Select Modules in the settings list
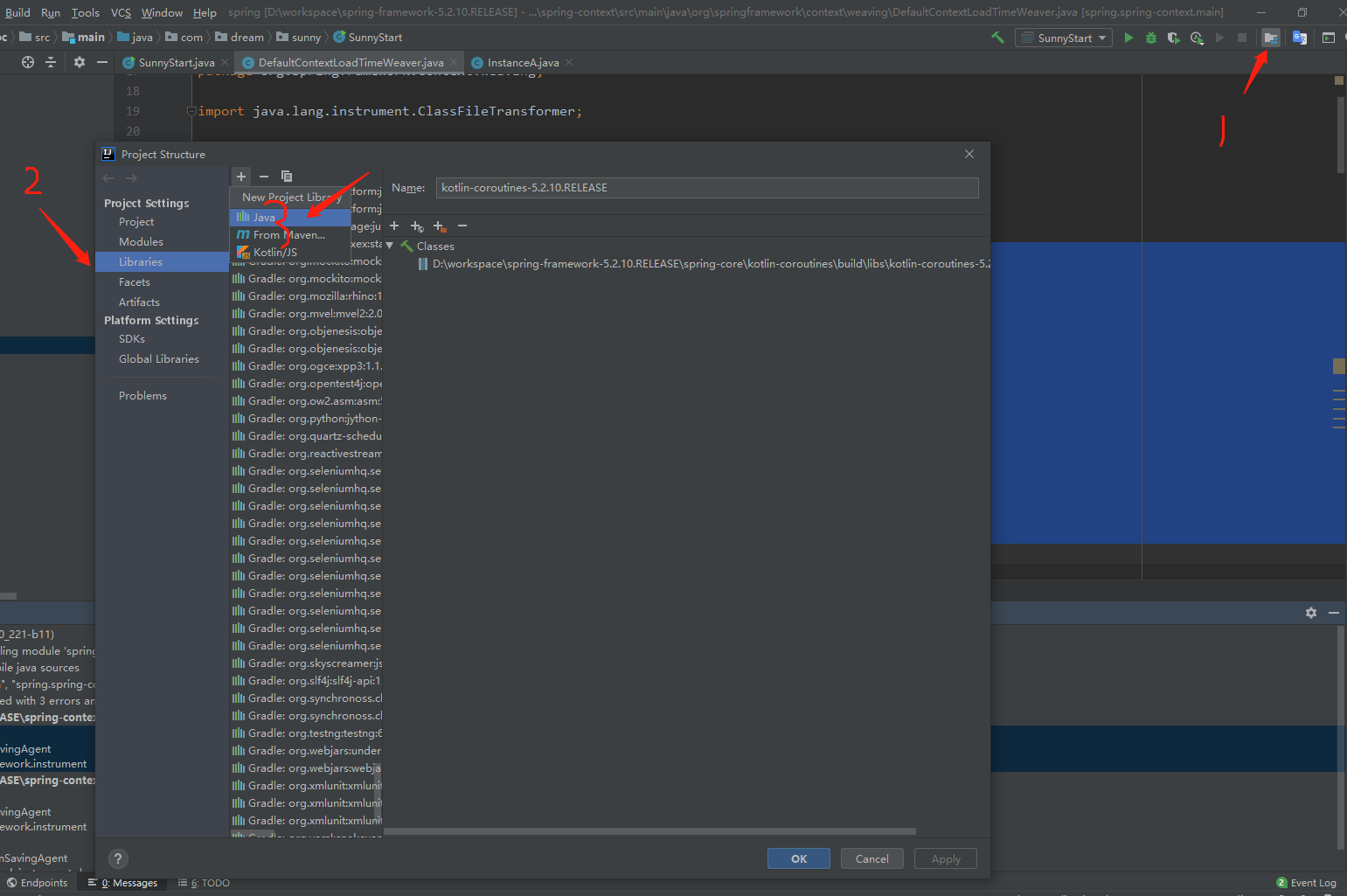This screenshot has height=896, width=1347. tap(141, 241)
